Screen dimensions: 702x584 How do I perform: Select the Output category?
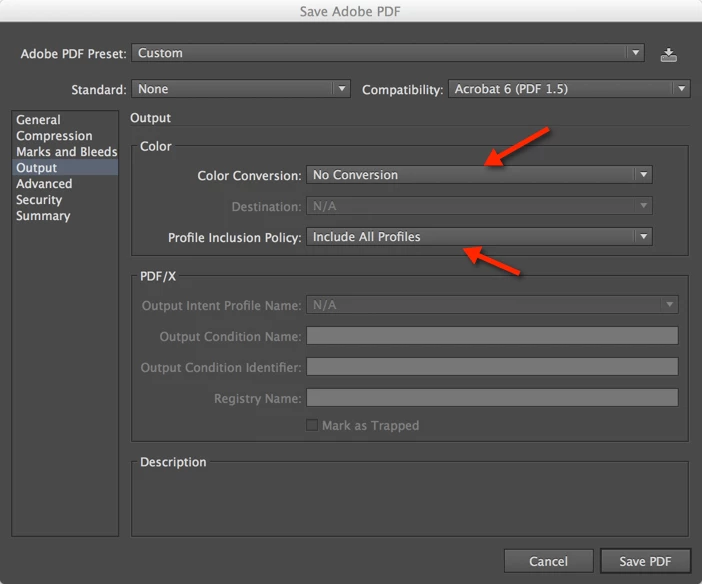pyautogui.click(x=65, y=168)
